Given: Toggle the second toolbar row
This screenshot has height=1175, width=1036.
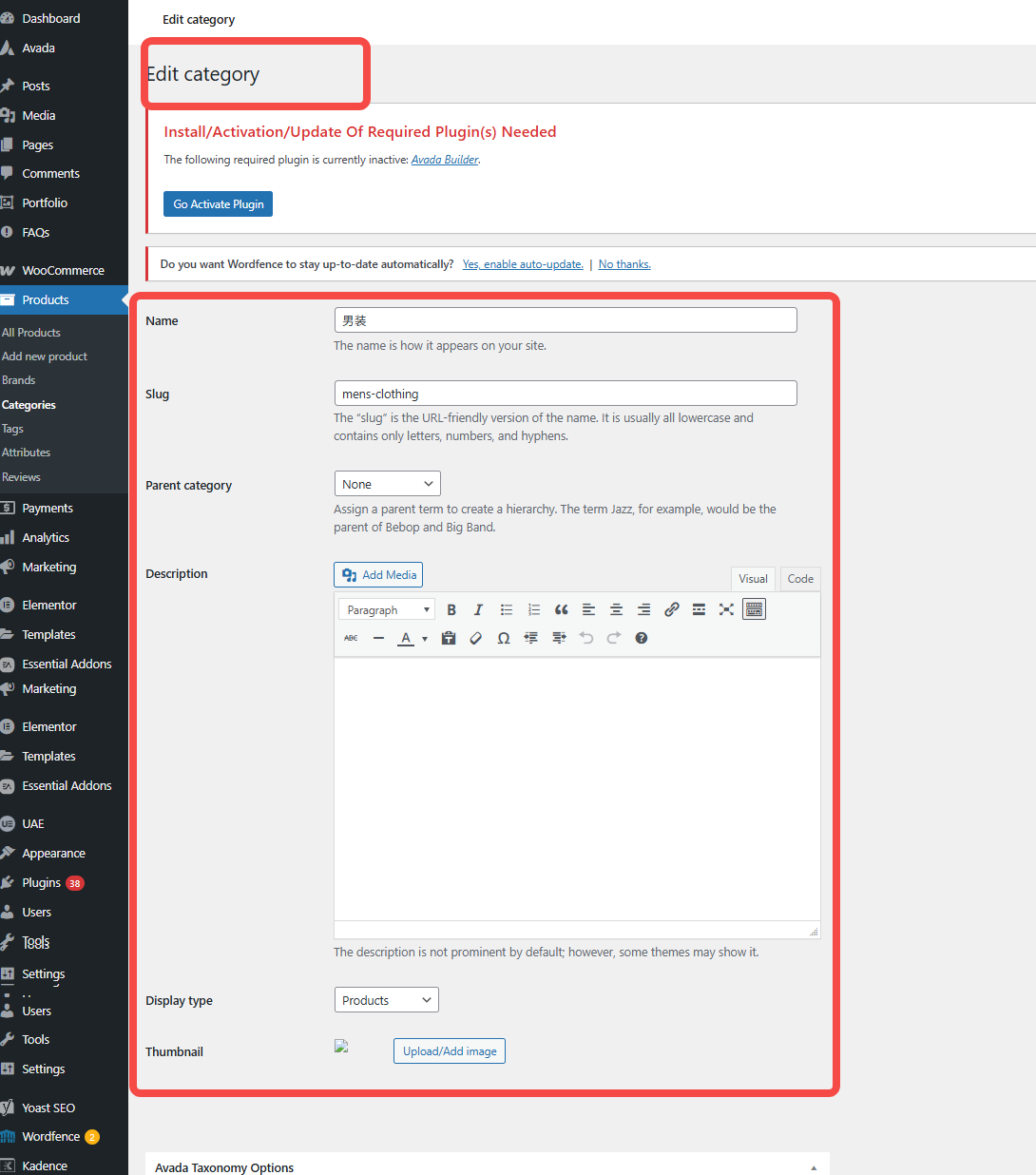Looking at the screenshot, I should coord(755,610).
